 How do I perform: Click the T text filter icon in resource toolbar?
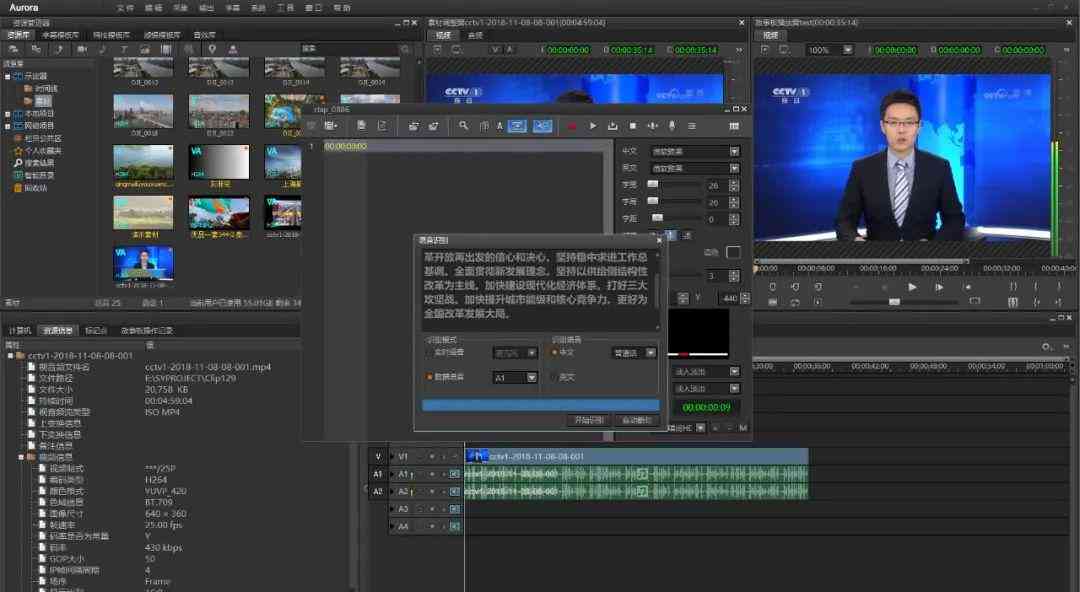(x=124, y=49)
